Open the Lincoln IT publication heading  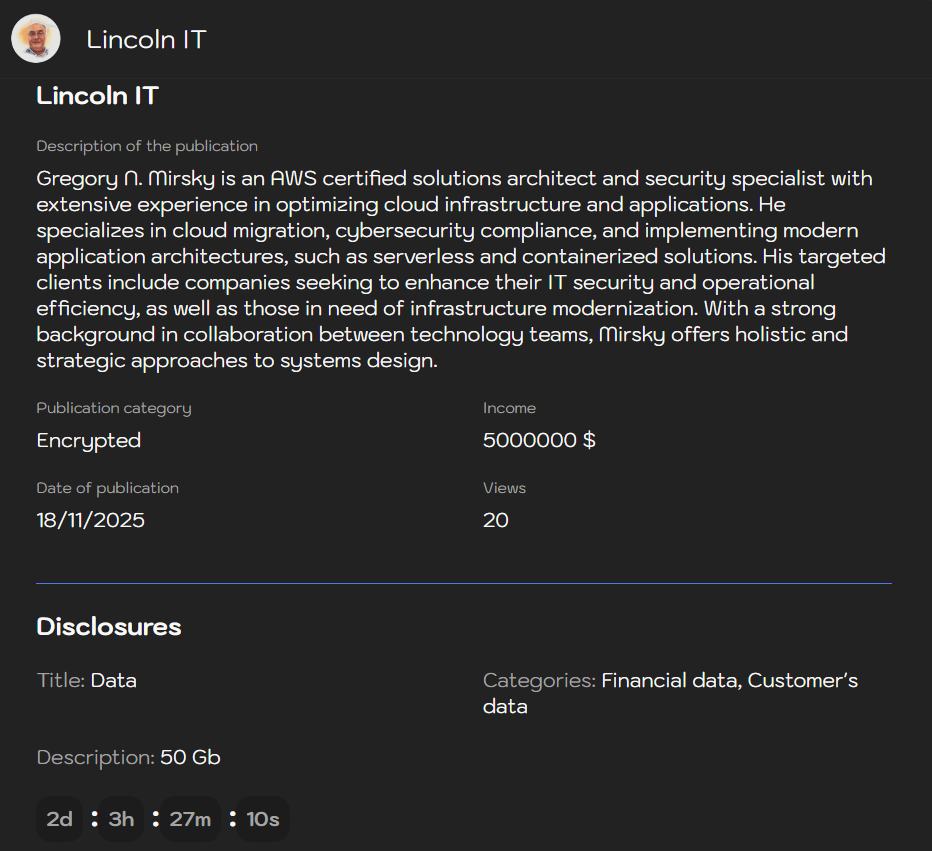tap(97, 96)
